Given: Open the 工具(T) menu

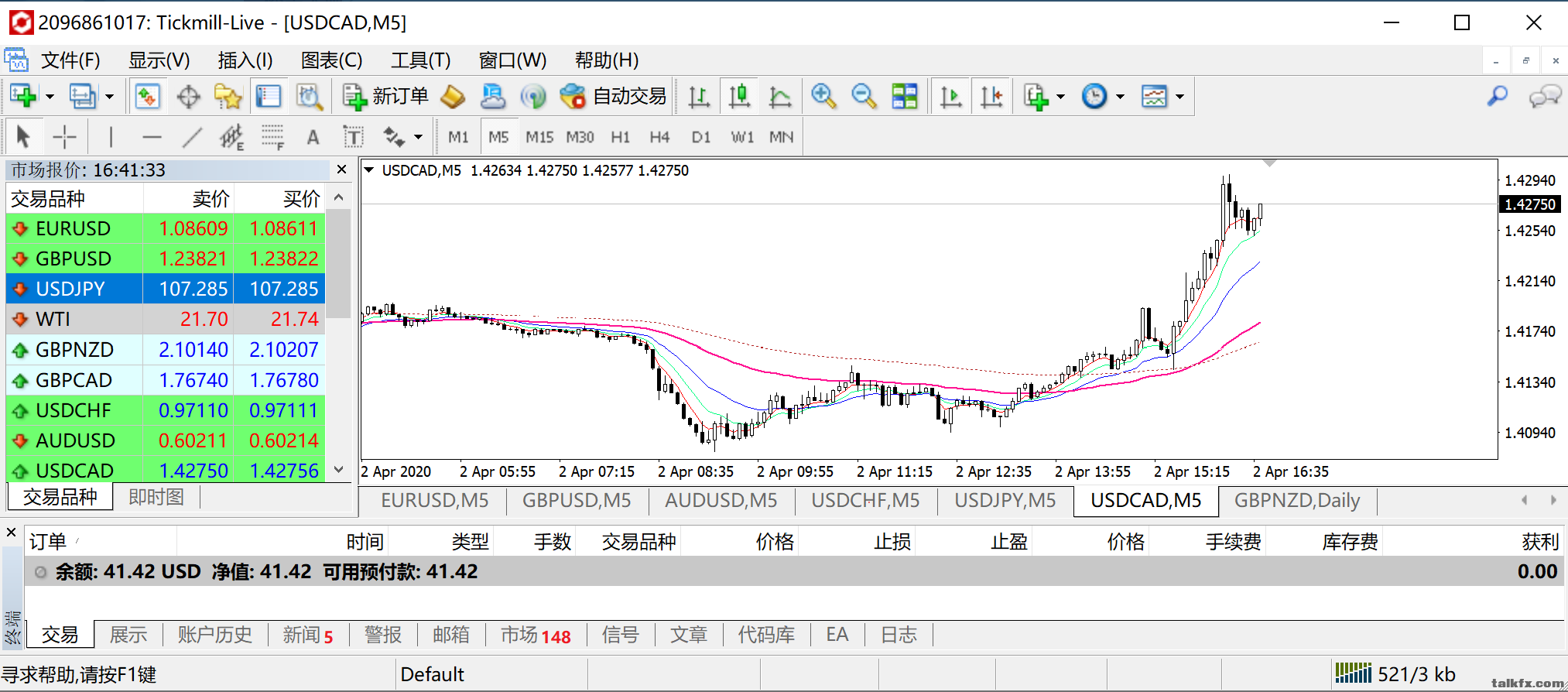Looking at the screenshot, I should coord(420,60).
